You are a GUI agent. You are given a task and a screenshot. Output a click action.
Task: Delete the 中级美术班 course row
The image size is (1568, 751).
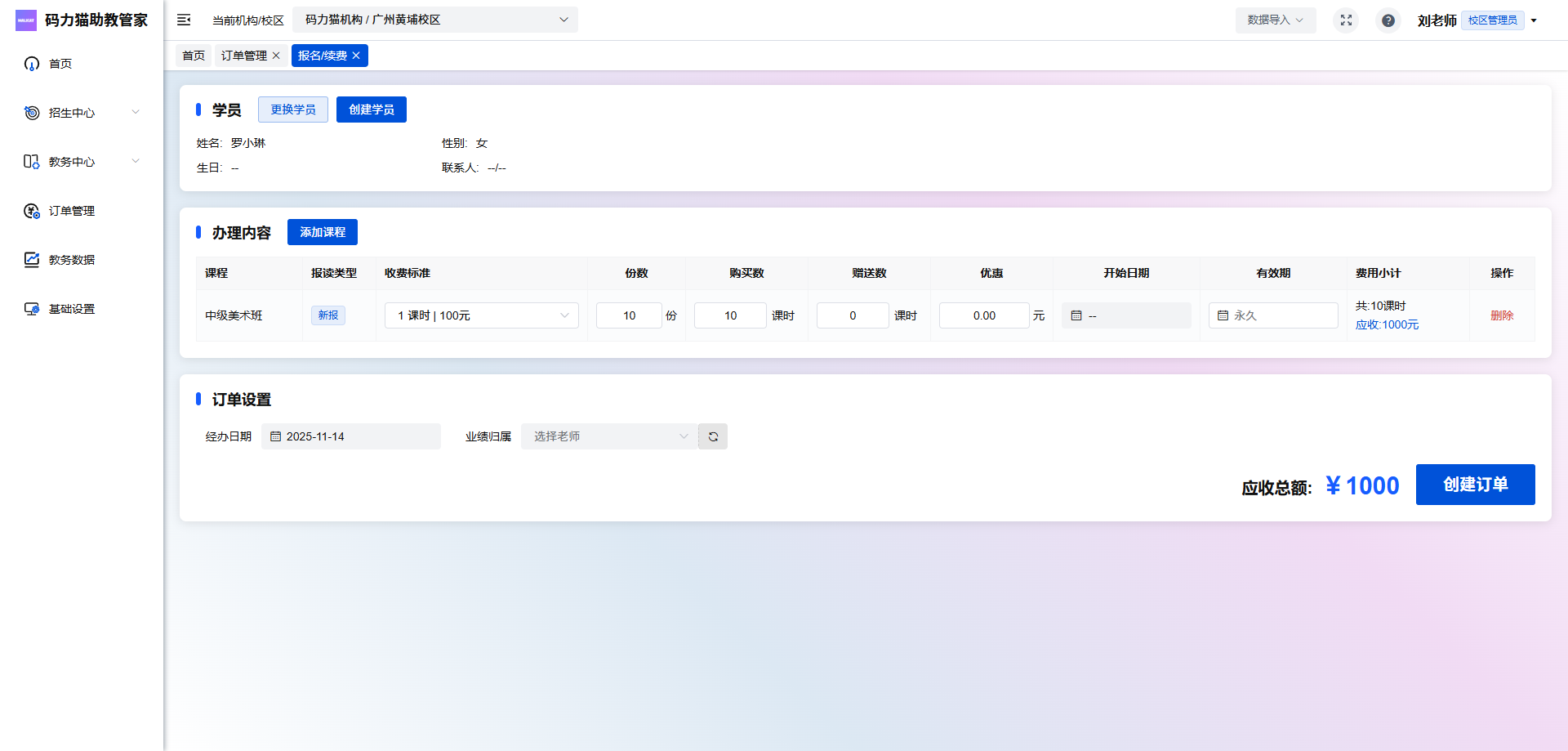point(1501,315)
